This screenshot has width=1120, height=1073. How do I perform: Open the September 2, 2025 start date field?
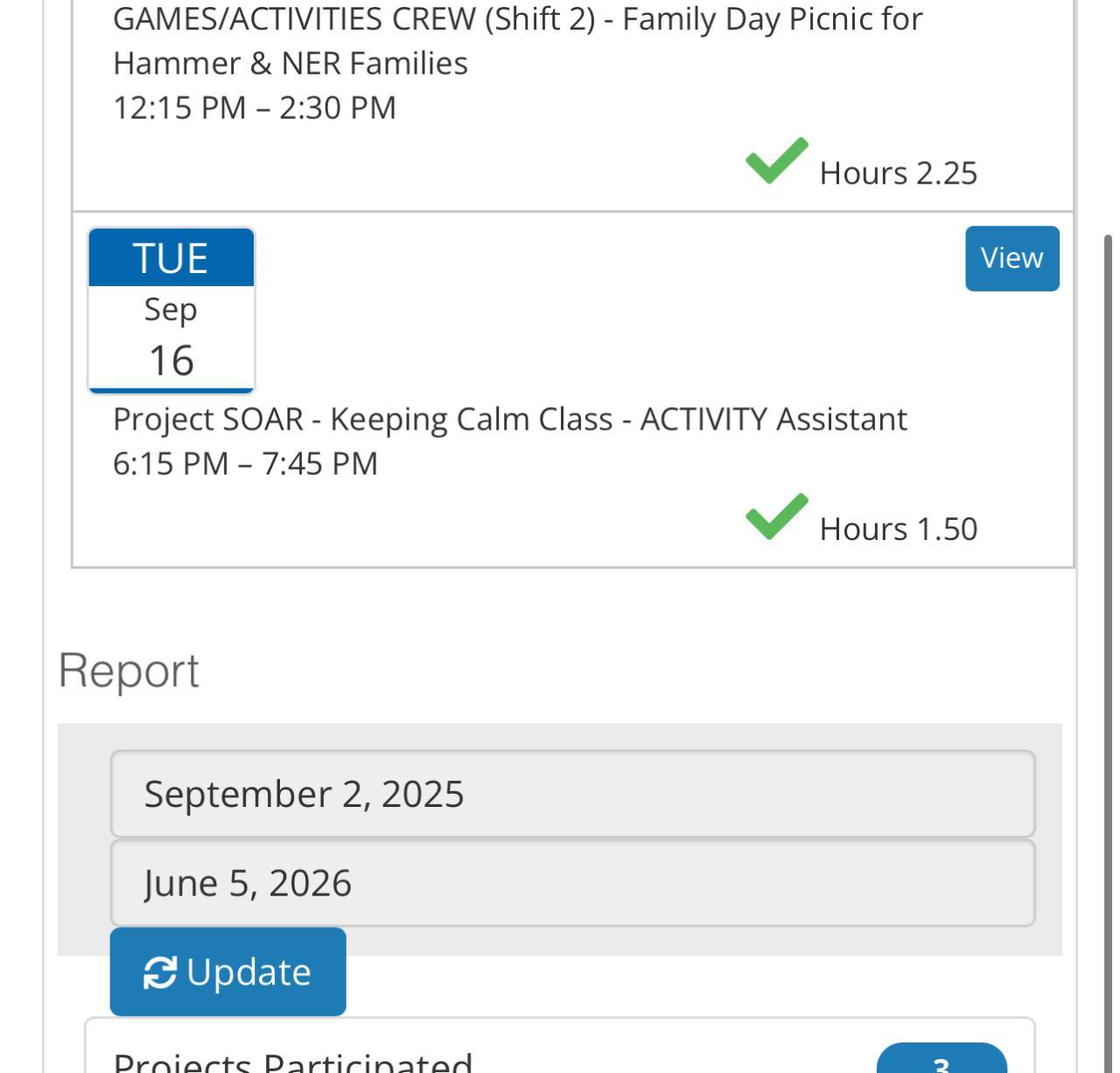click(x=572, y=794)
